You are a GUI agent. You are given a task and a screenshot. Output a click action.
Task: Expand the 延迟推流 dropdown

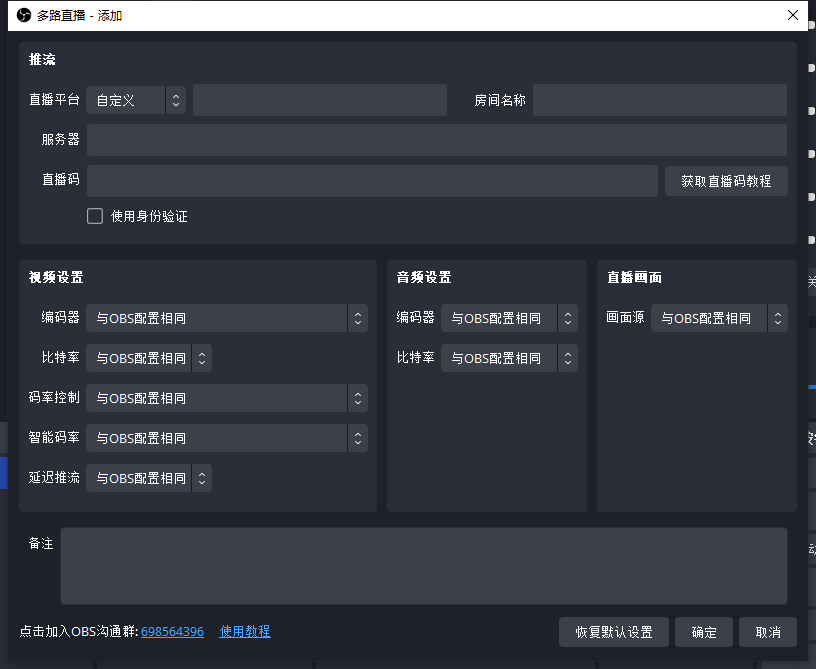pyautogui.click(x=148, y=478)
